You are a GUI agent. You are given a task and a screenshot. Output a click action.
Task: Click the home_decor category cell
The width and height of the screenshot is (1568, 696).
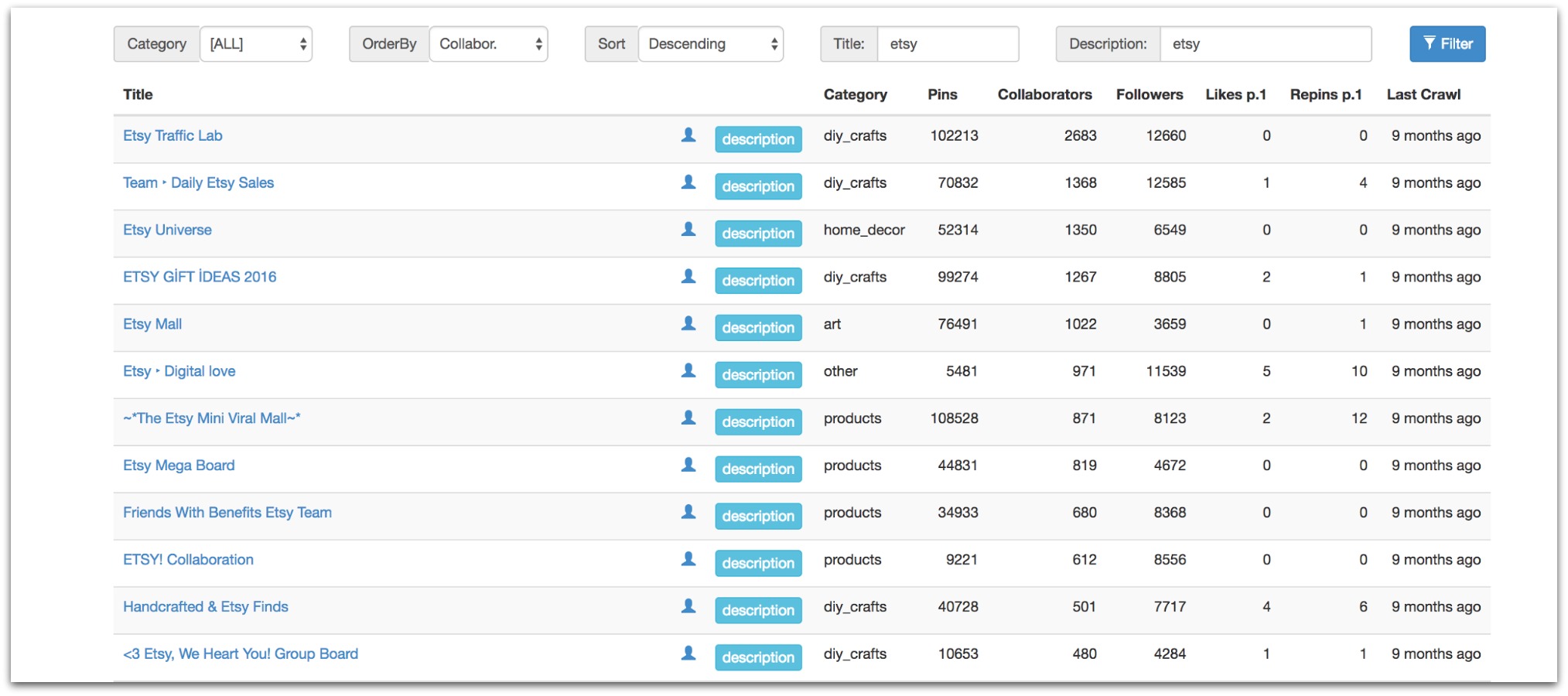coord(864,230)
